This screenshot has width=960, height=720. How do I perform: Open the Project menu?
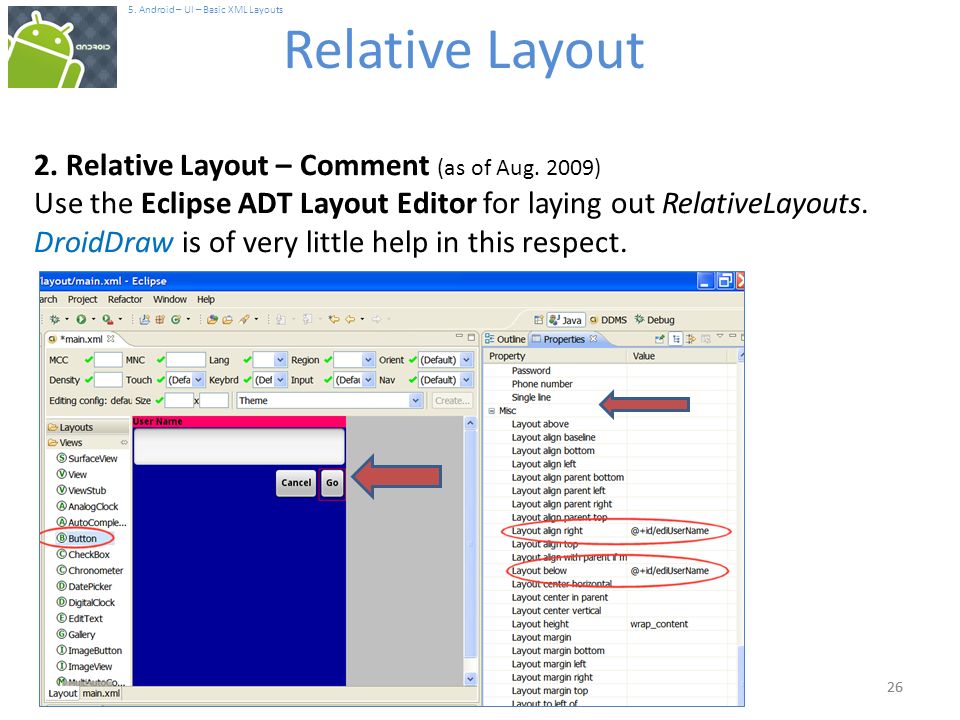click(83, 299)
